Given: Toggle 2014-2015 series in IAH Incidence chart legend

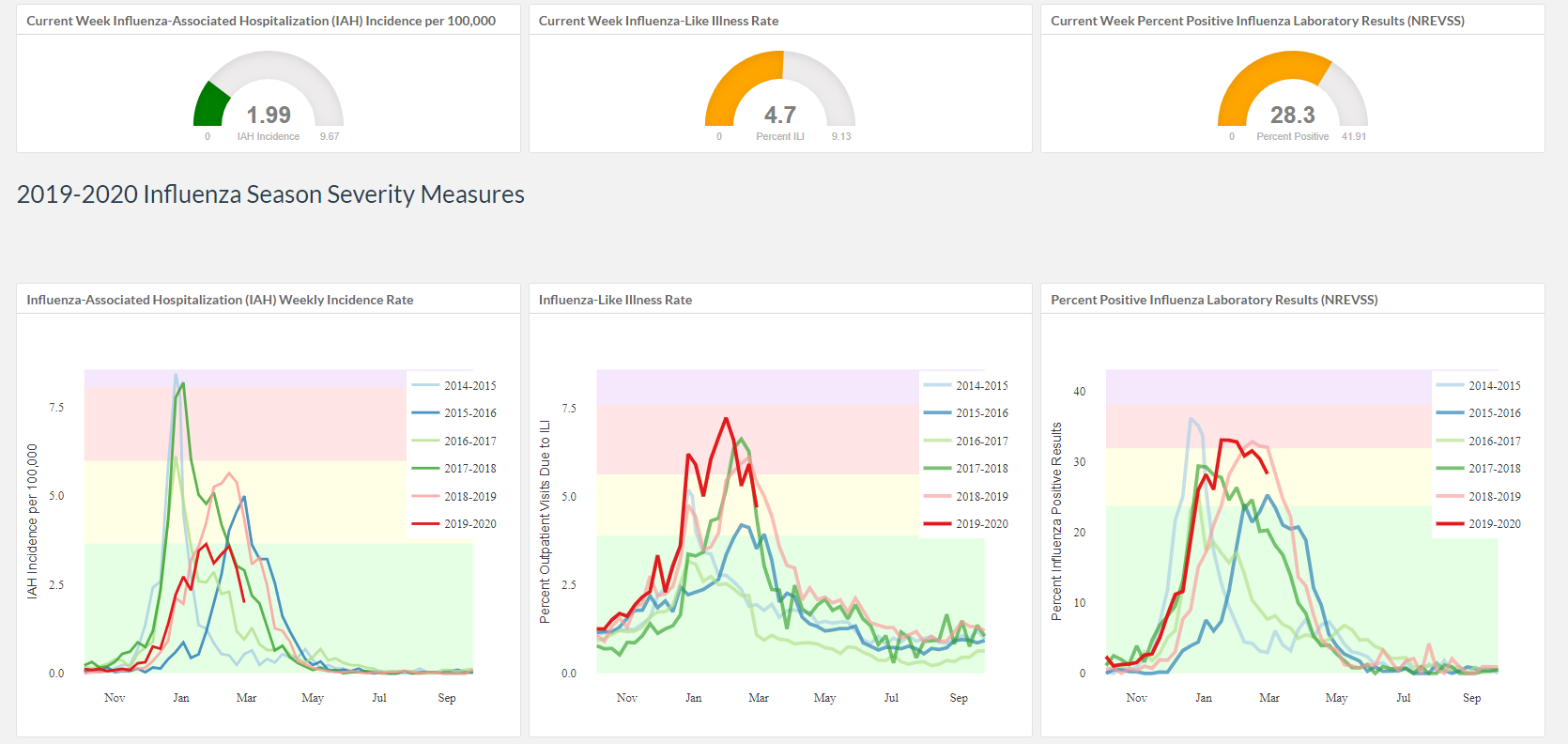Looking at the screenshot, I should coord(454,385).
